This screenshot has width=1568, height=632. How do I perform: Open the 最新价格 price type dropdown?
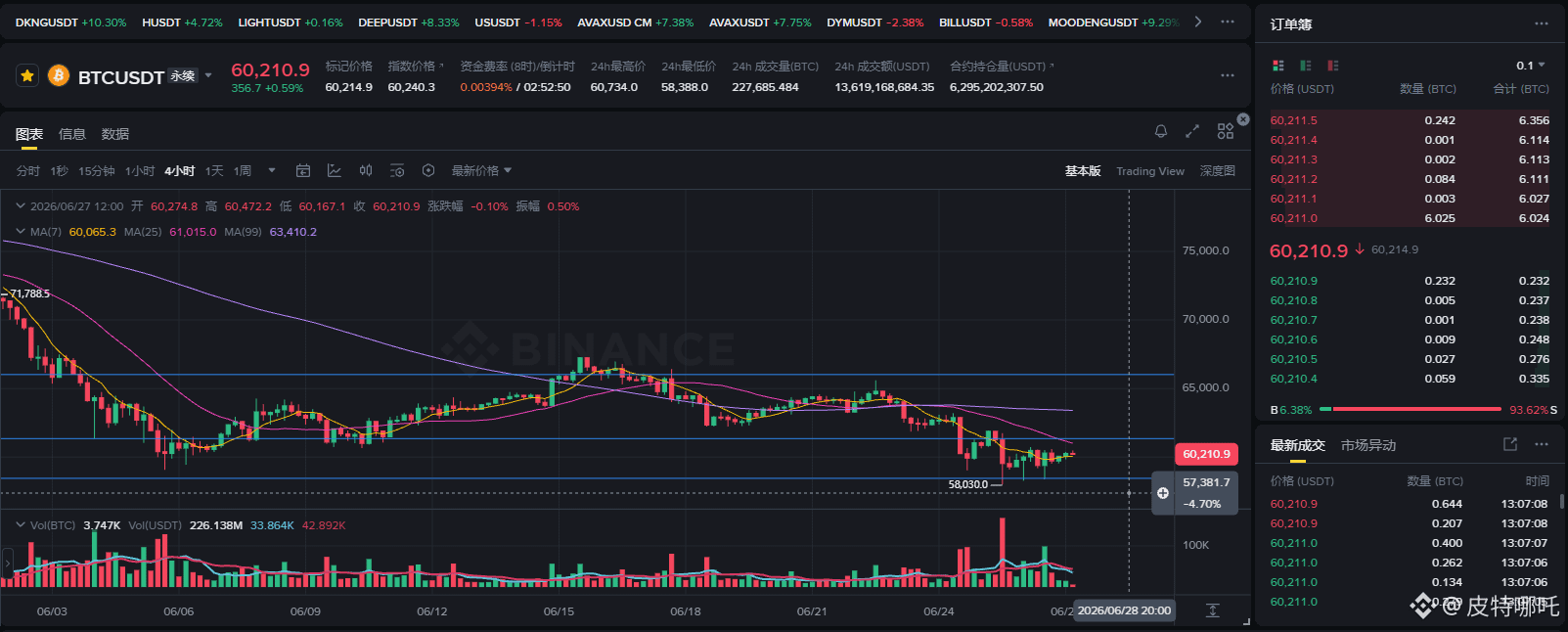[481, 171]
